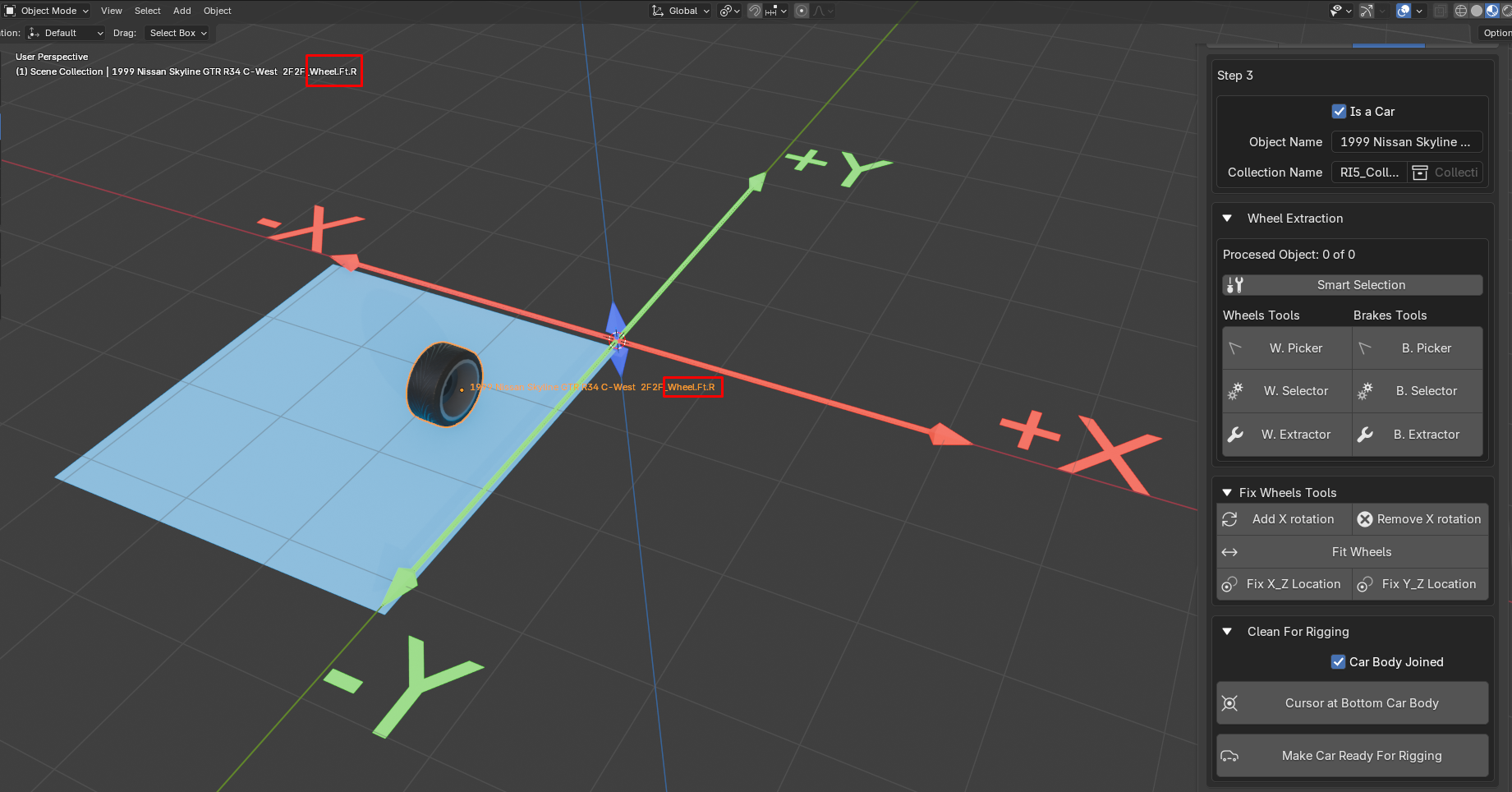Image resolution: width=1512 pixels, height=792 pixels.
Task: Open the Options popover
Action: click(x=1495, y=33)
